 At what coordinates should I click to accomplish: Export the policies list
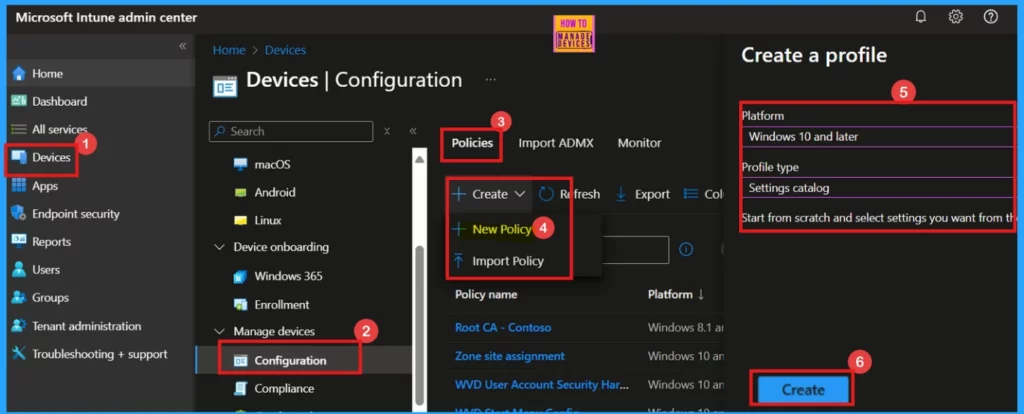(x=643, y=194)
